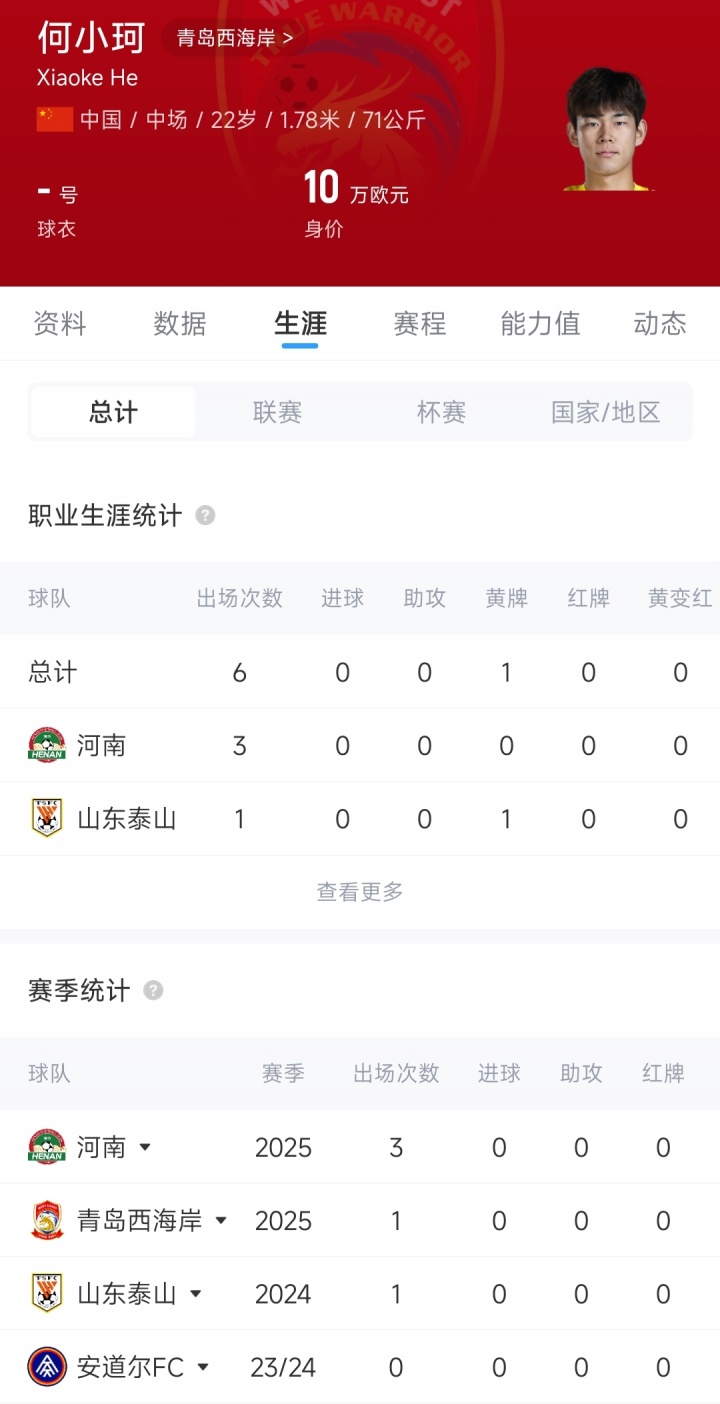Tap the player's profile photo
Viewport: 720px width, 1404px height.
(606, 130)
